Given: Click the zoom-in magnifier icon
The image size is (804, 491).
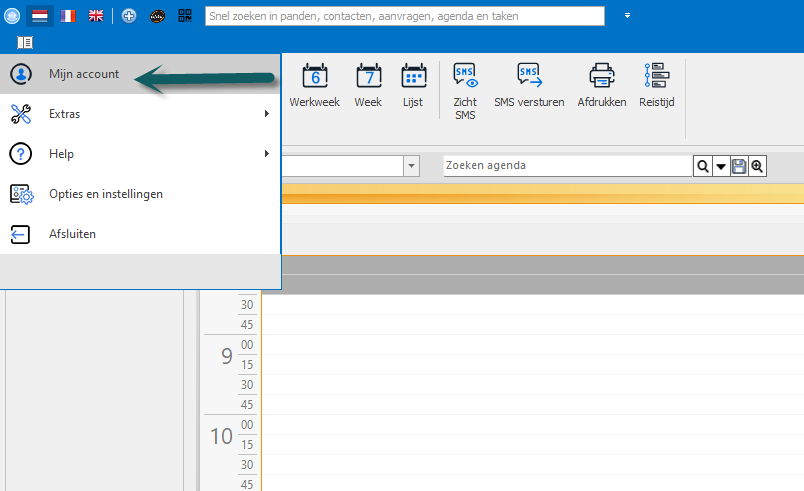Looking at the screenshot, I should click(757, 166).
